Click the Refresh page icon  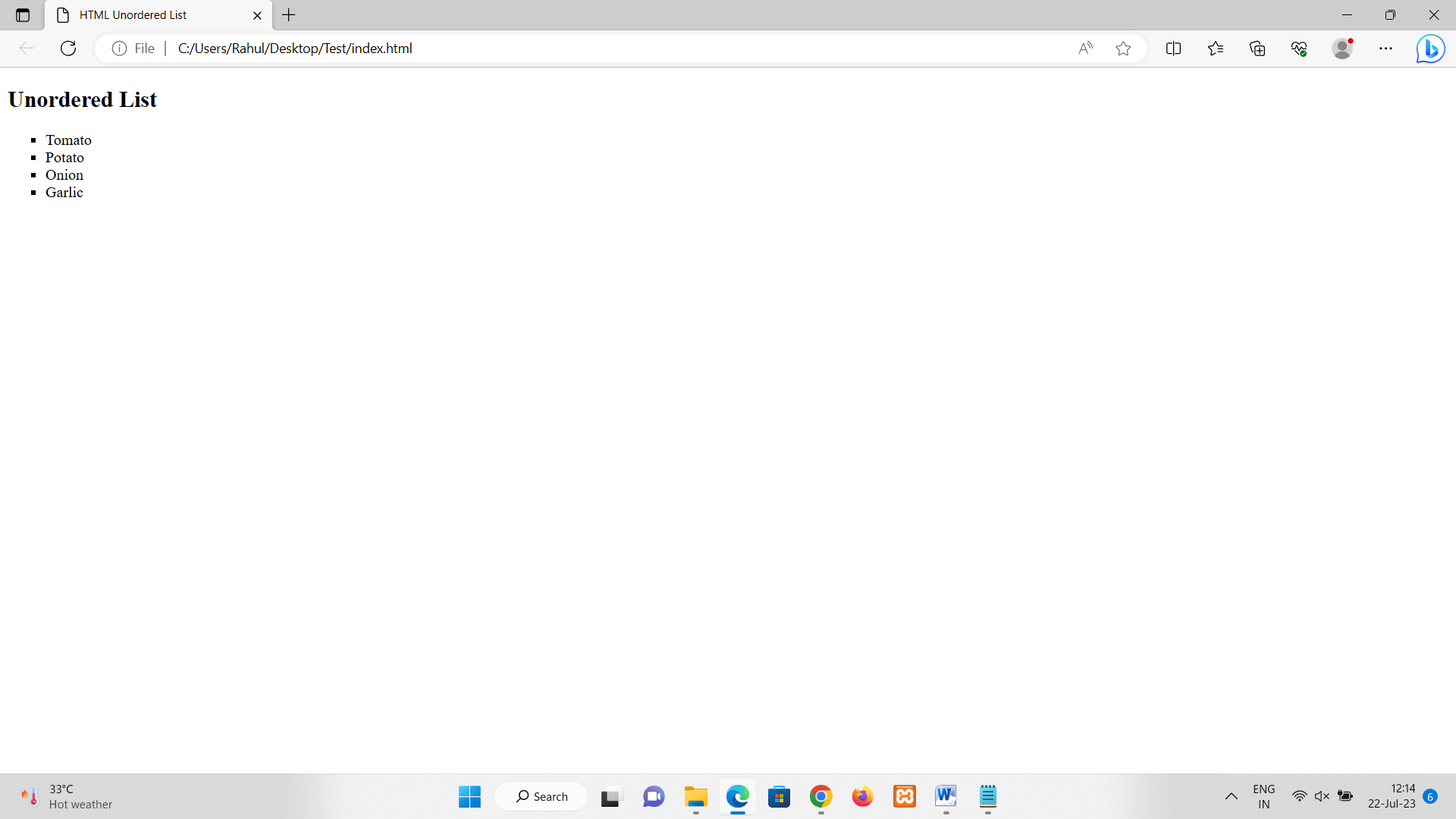coord(68,49)
